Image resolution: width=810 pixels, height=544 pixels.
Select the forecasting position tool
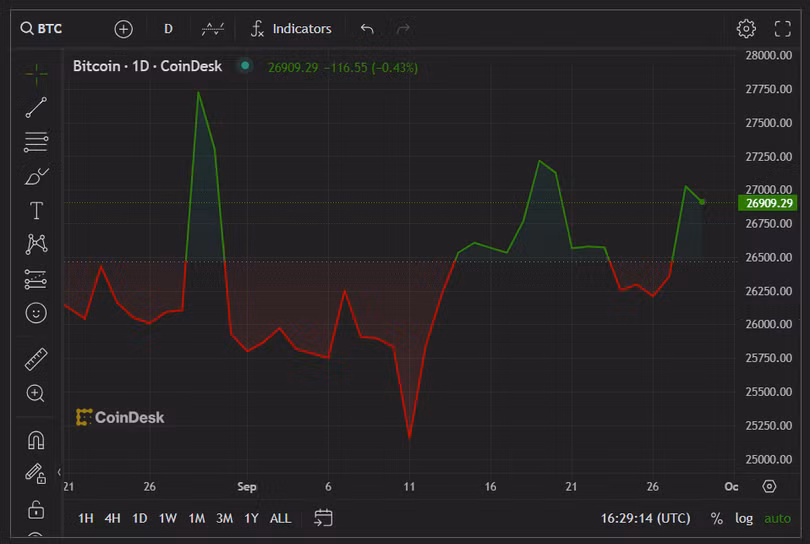(x=36, y=279)
